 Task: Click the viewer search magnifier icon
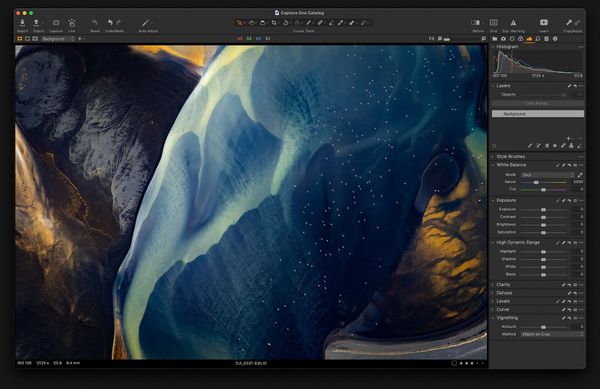(x=483, y=39)
